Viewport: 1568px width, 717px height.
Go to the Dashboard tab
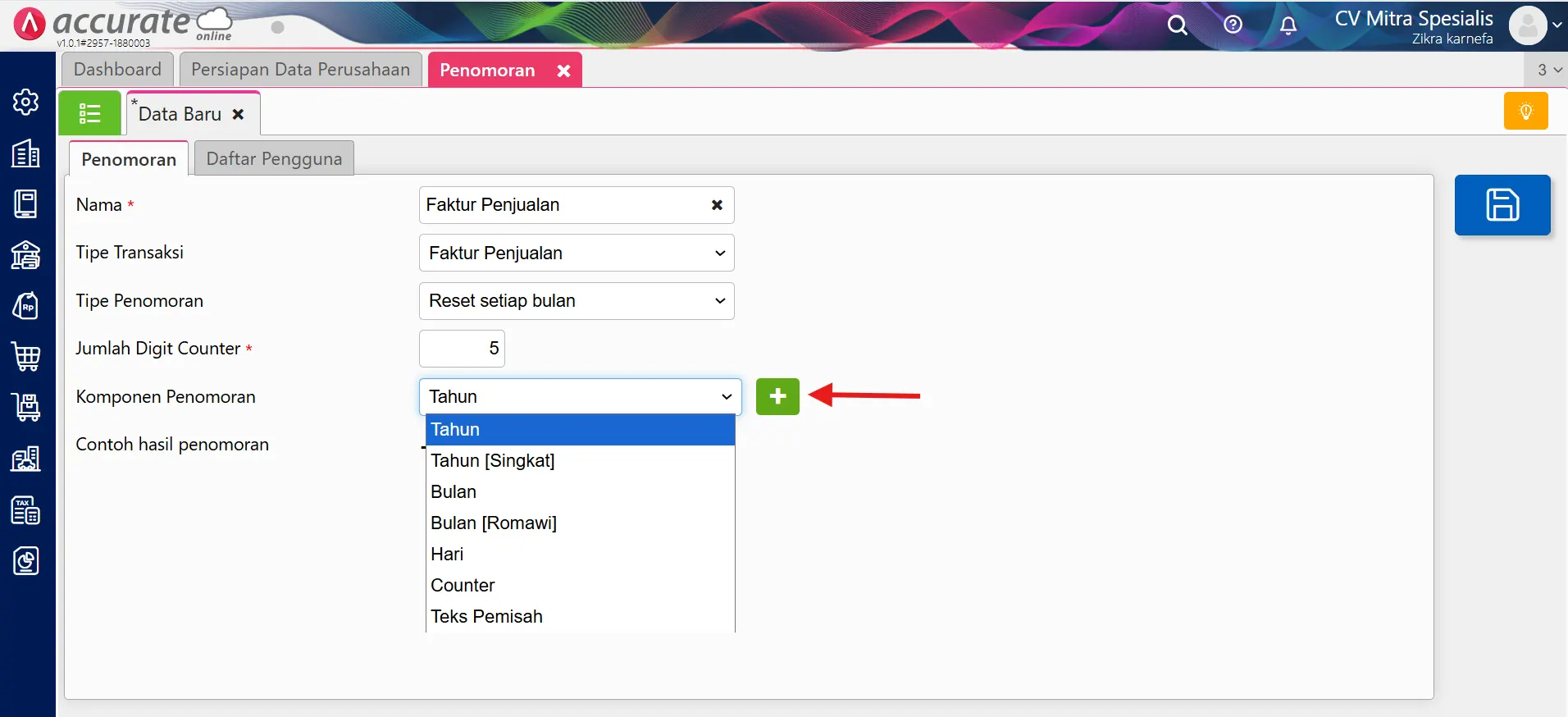pyautogui.click(x=117, y=70)
